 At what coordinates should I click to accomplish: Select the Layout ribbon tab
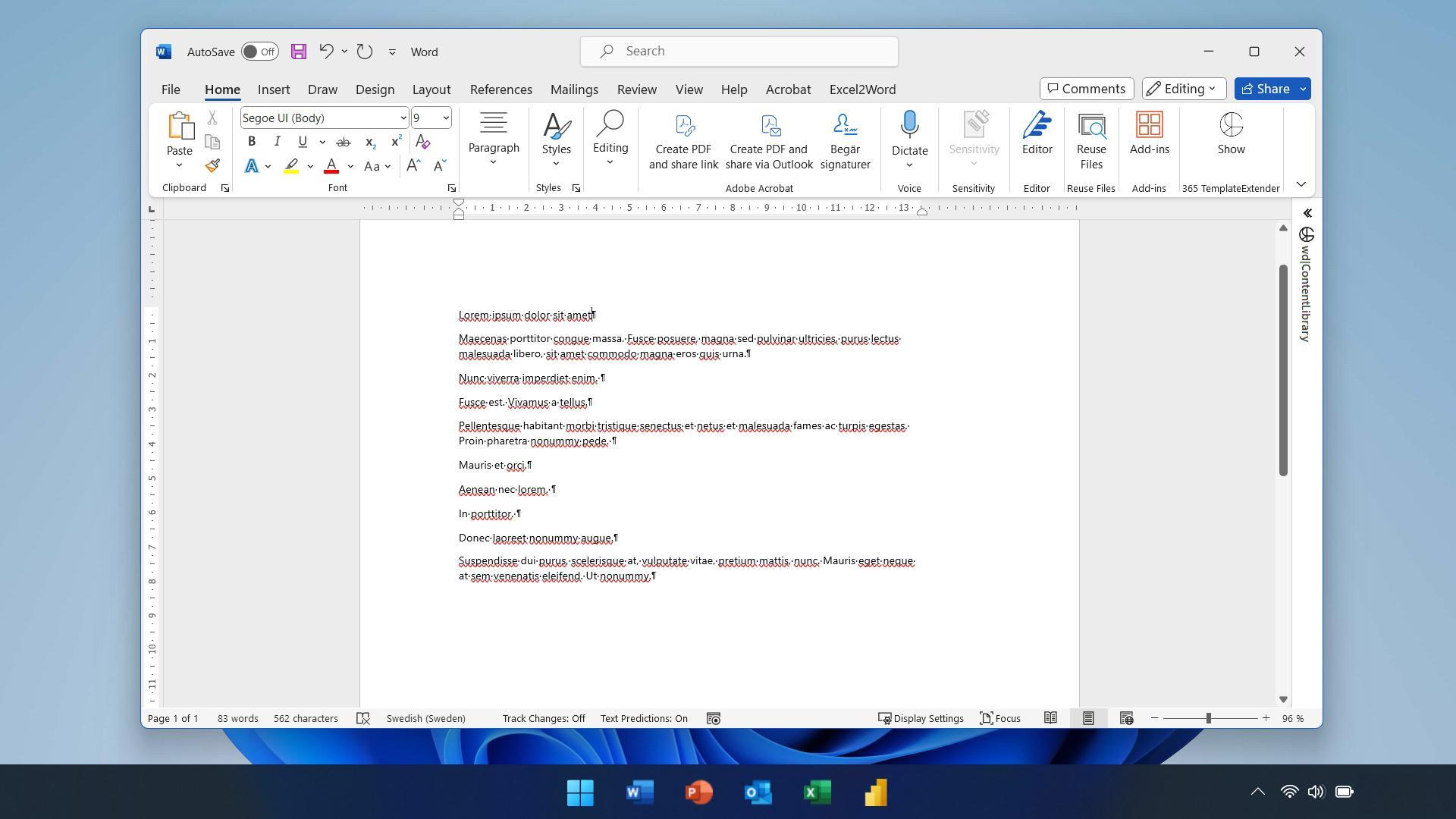click(x=431, y=89)
